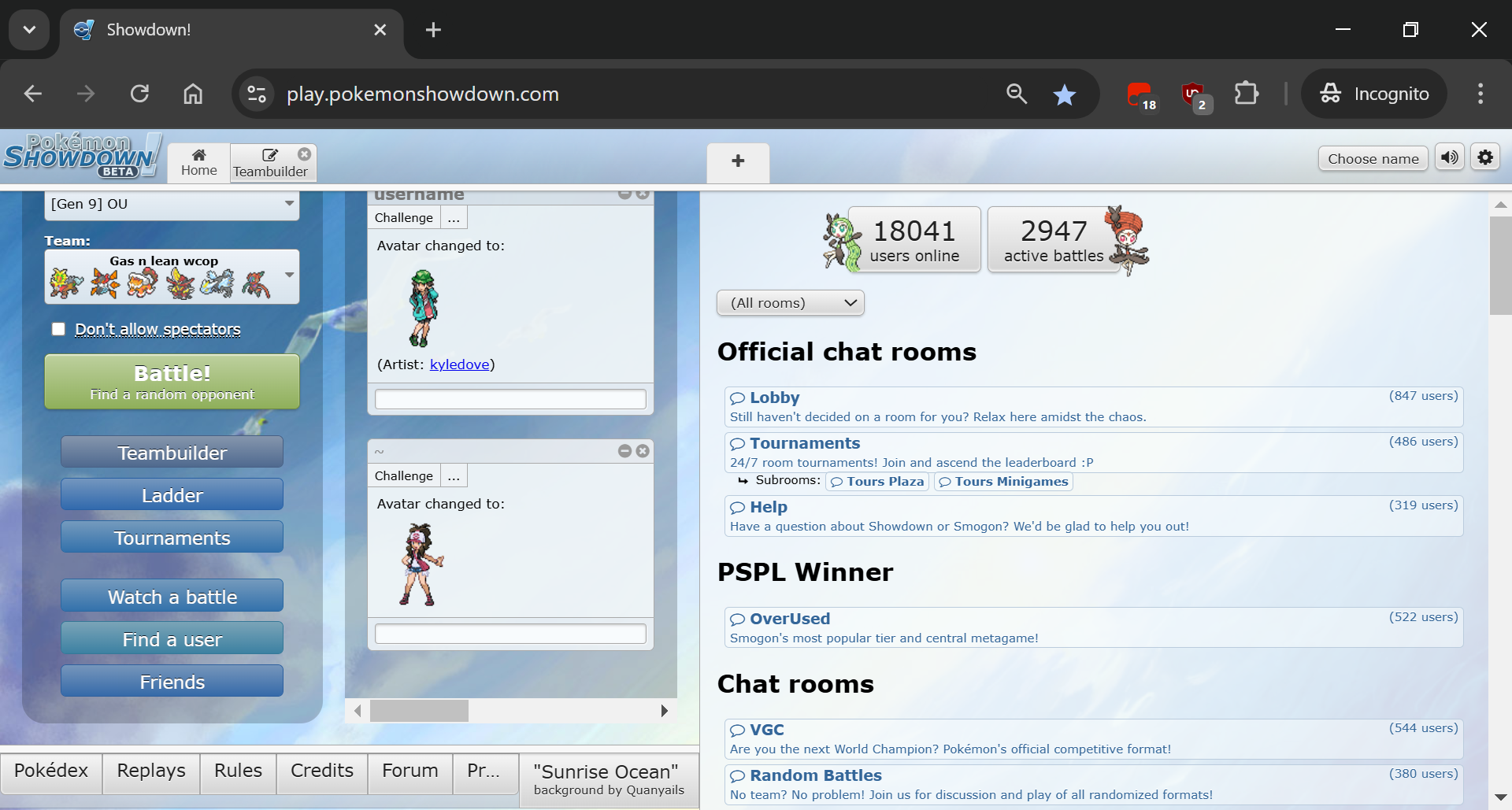This screenshot has width=1512, height=810.
Task: Click Challenge in the username popup
Action: click(404, 218)
